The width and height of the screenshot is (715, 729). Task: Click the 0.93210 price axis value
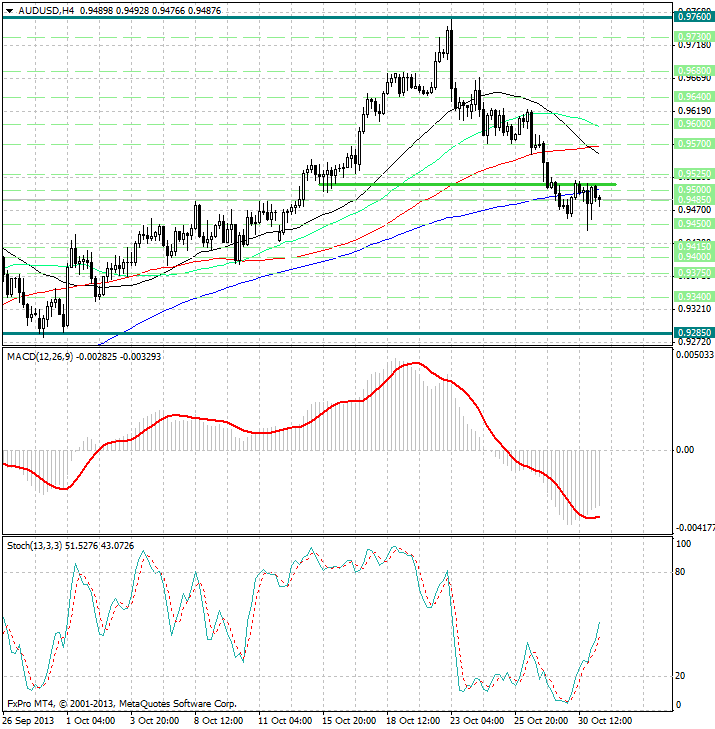point(695,309)
